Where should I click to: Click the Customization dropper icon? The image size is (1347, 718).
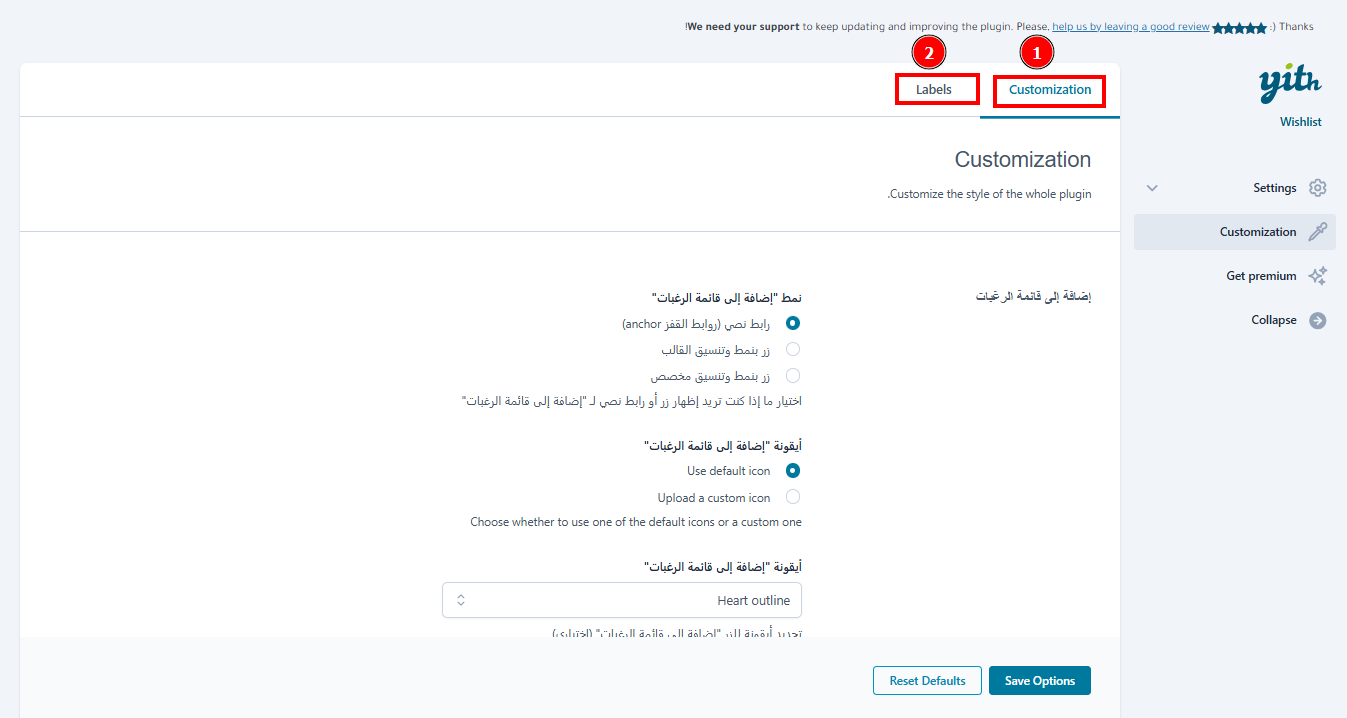[x=1318, y=232]
